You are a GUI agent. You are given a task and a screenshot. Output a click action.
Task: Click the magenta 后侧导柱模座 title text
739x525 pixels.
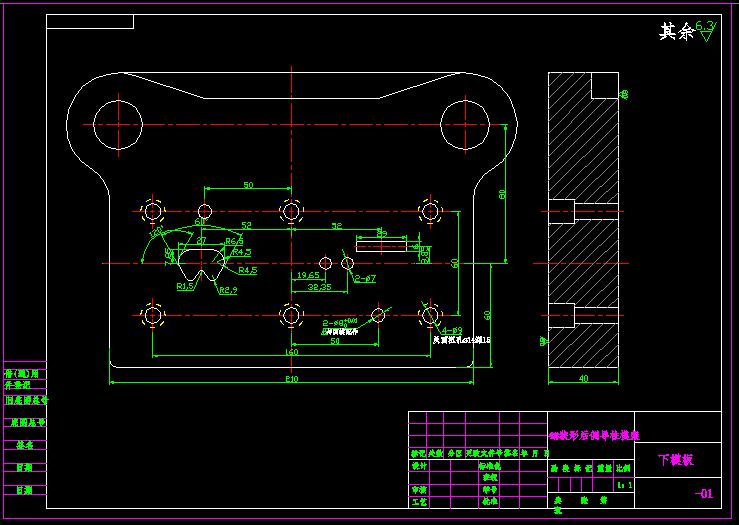click(x=594, y=435)
